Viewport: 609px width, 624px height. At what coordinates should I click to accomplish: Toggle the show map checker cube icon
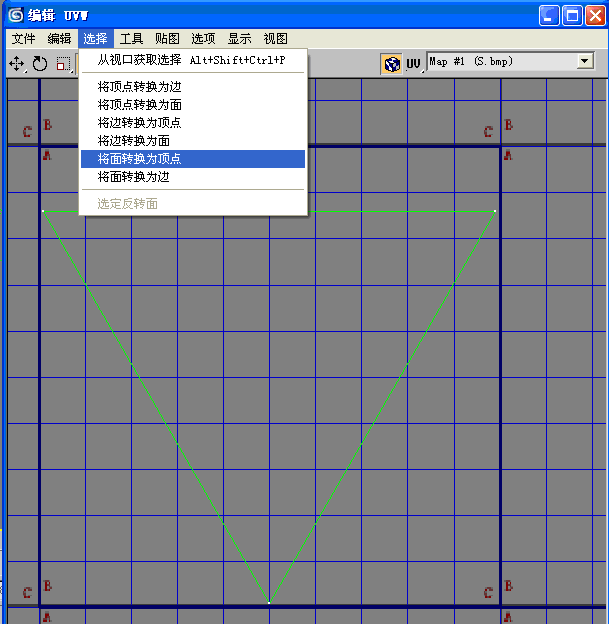point(392,64)
